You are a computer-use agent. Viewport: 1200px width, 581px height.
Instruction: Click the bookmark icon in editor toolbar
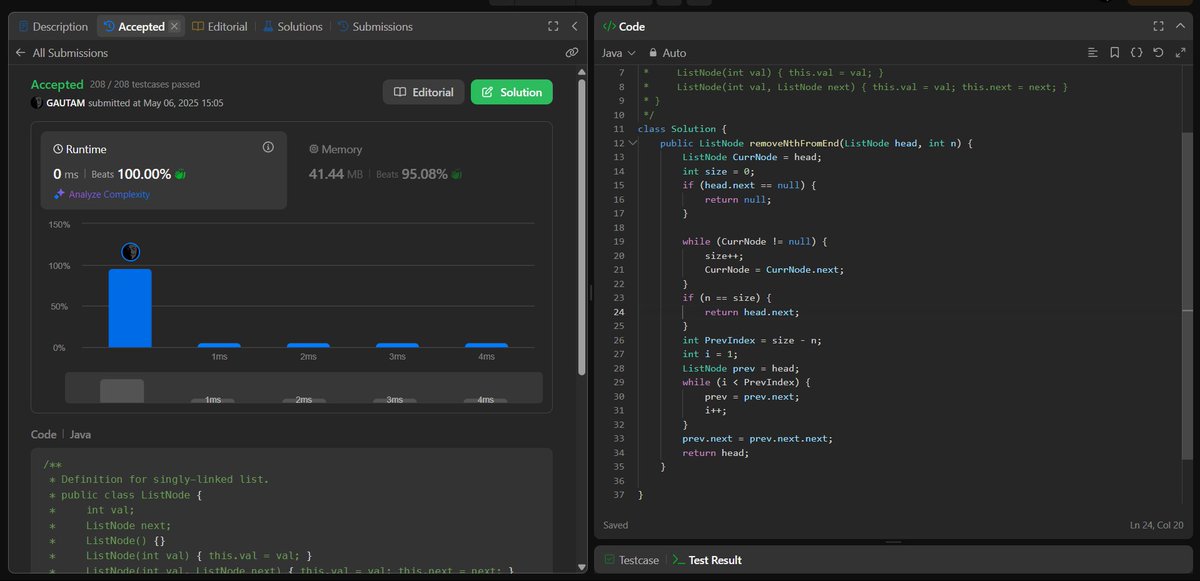point(1114,52)
